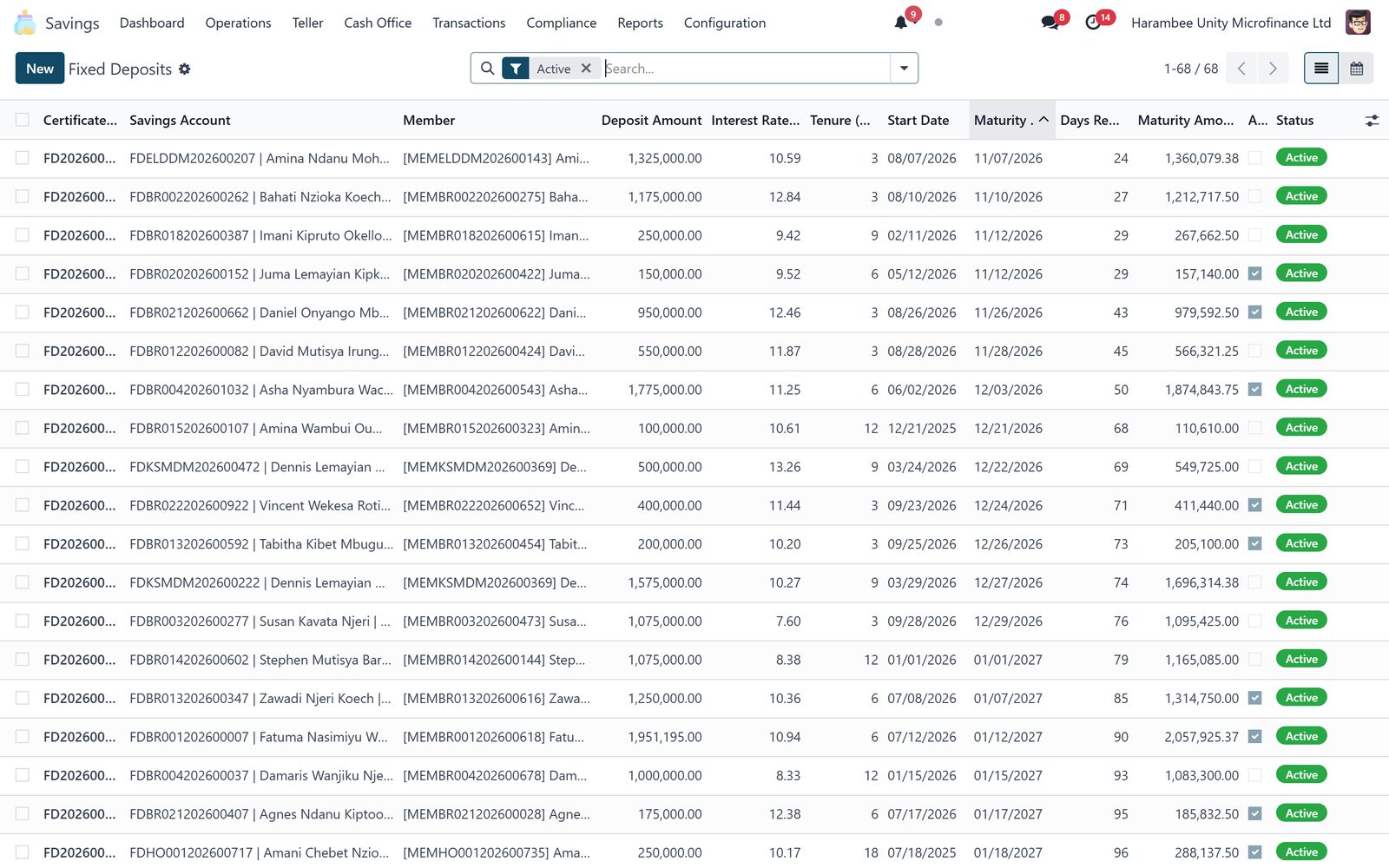Open the Dashboard menu link
This screenshot has width=1389, height=868.
[x=152, y=23]
